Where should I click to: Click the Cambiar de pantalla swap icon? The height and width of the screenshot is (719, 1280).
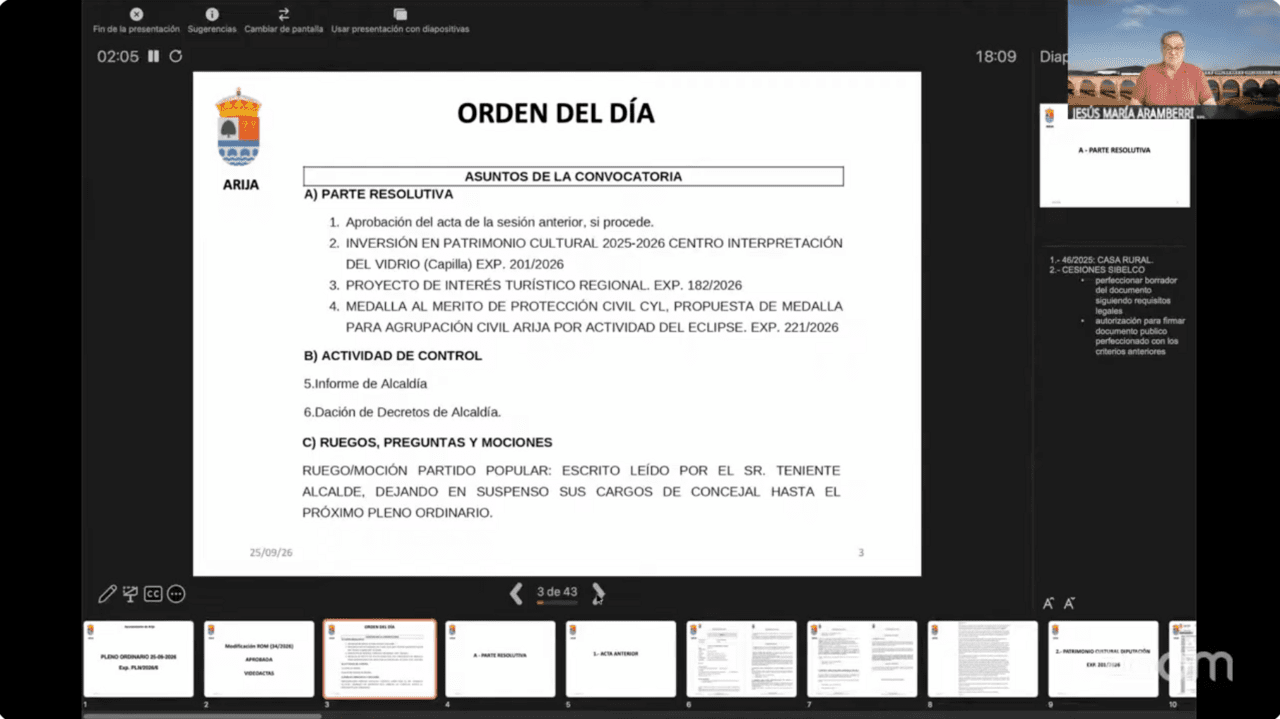point(284,14)
